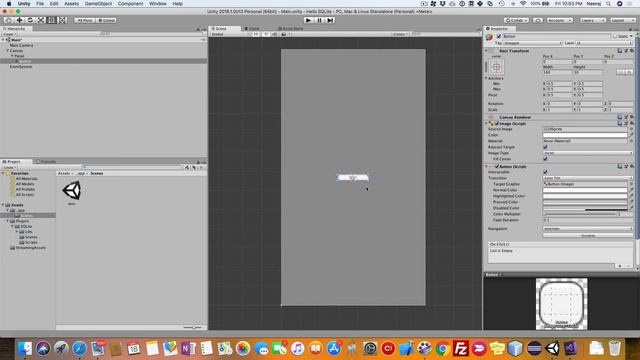Toggle 2D view mode in Scene
Viewport: 640px width, 360px height.
click(256, 34)
